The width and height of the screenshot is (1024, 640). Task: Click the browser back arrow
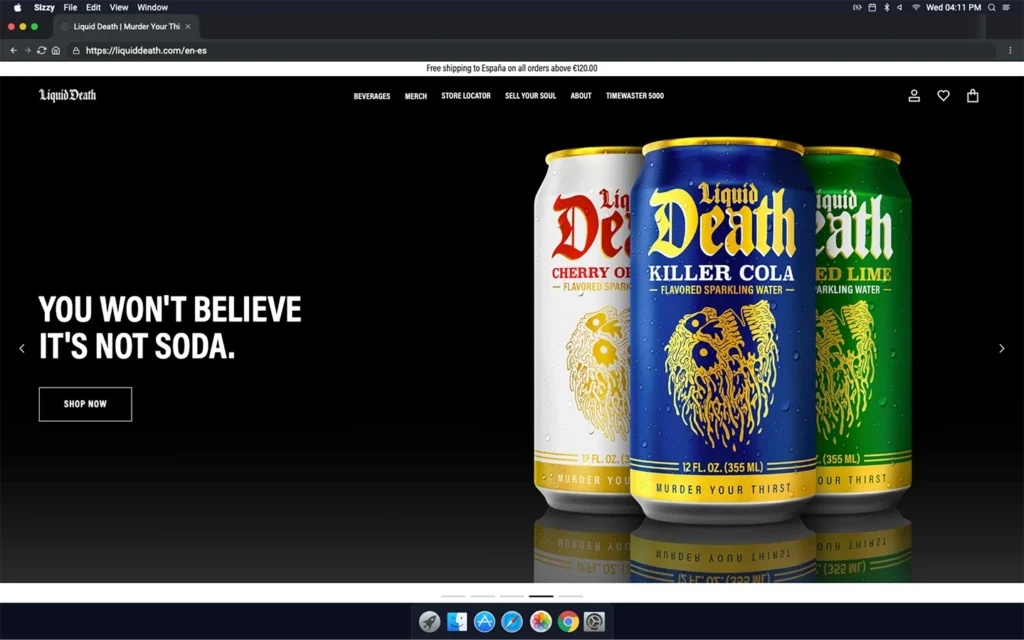click(x=13, y=50)
